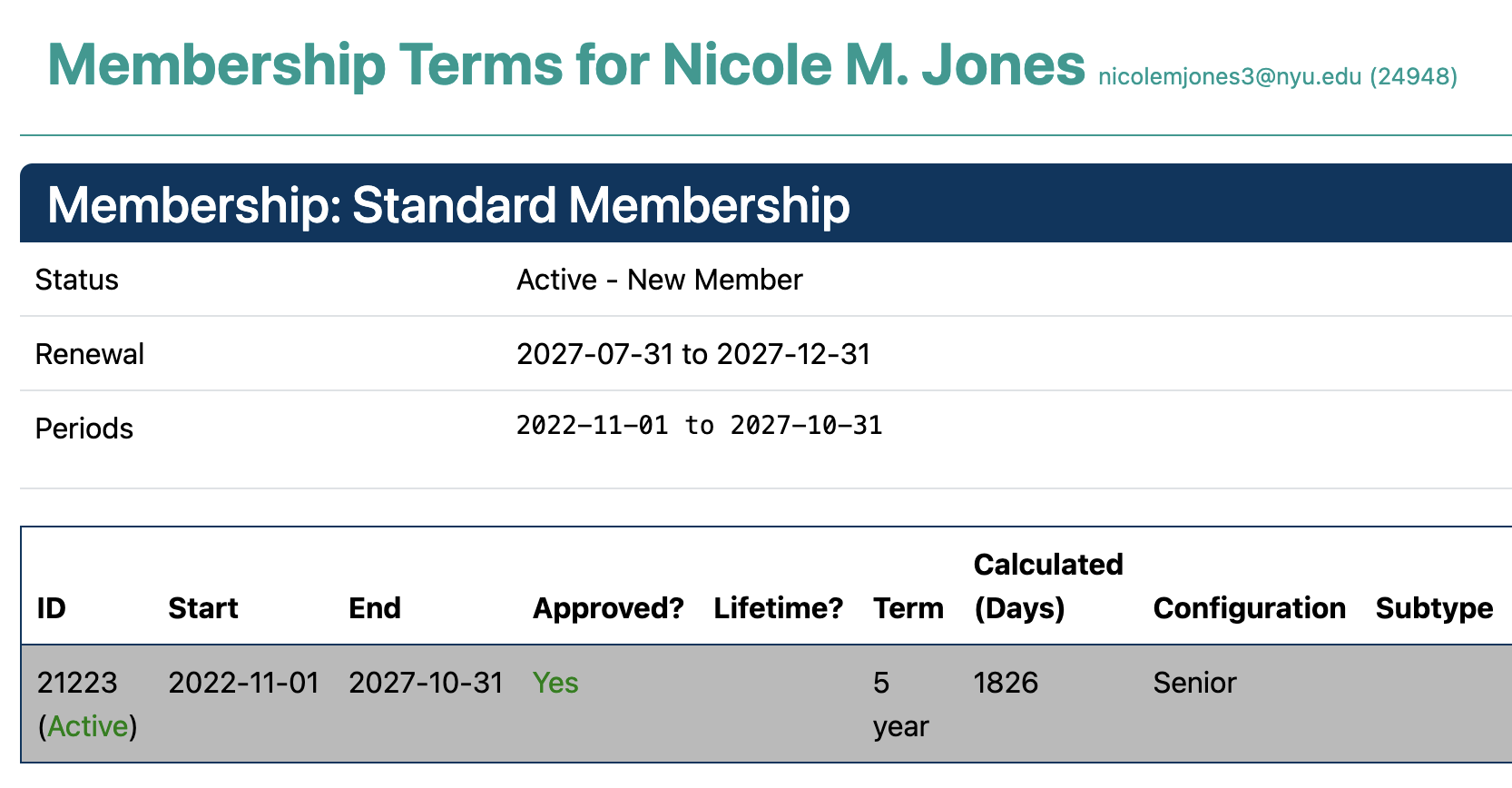Click the End column header
The height and width of the screenshot is (788, 1512).
click(x=375, y=608)
